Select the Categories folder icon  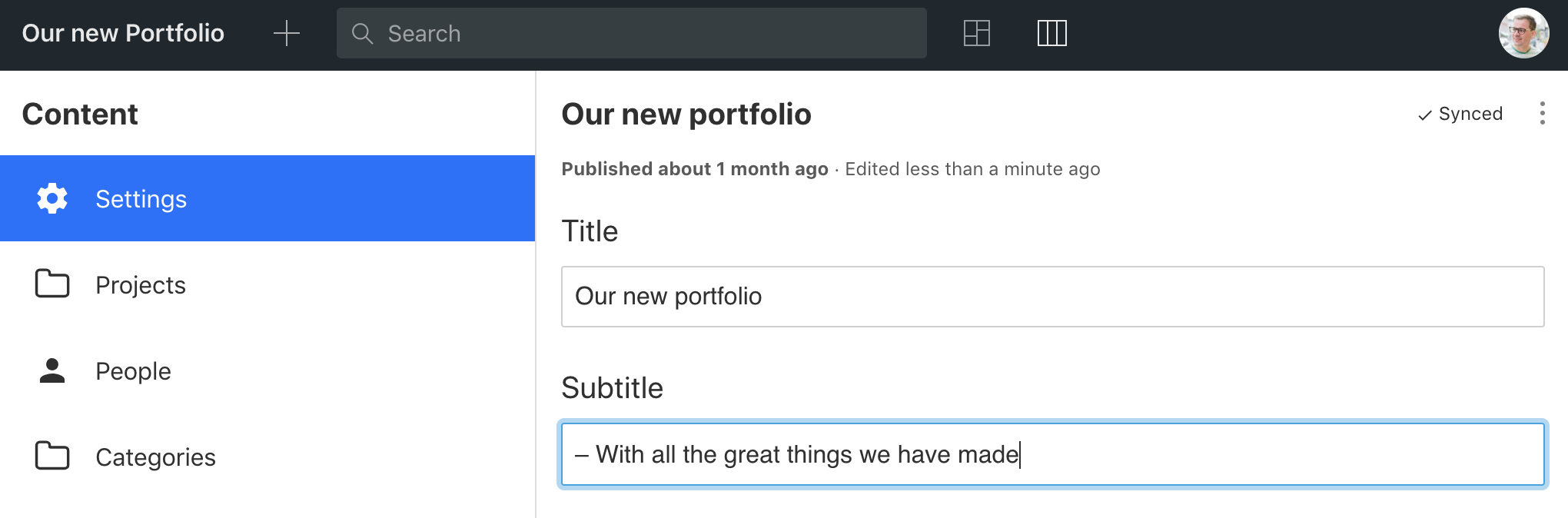[x=51, y=456]
